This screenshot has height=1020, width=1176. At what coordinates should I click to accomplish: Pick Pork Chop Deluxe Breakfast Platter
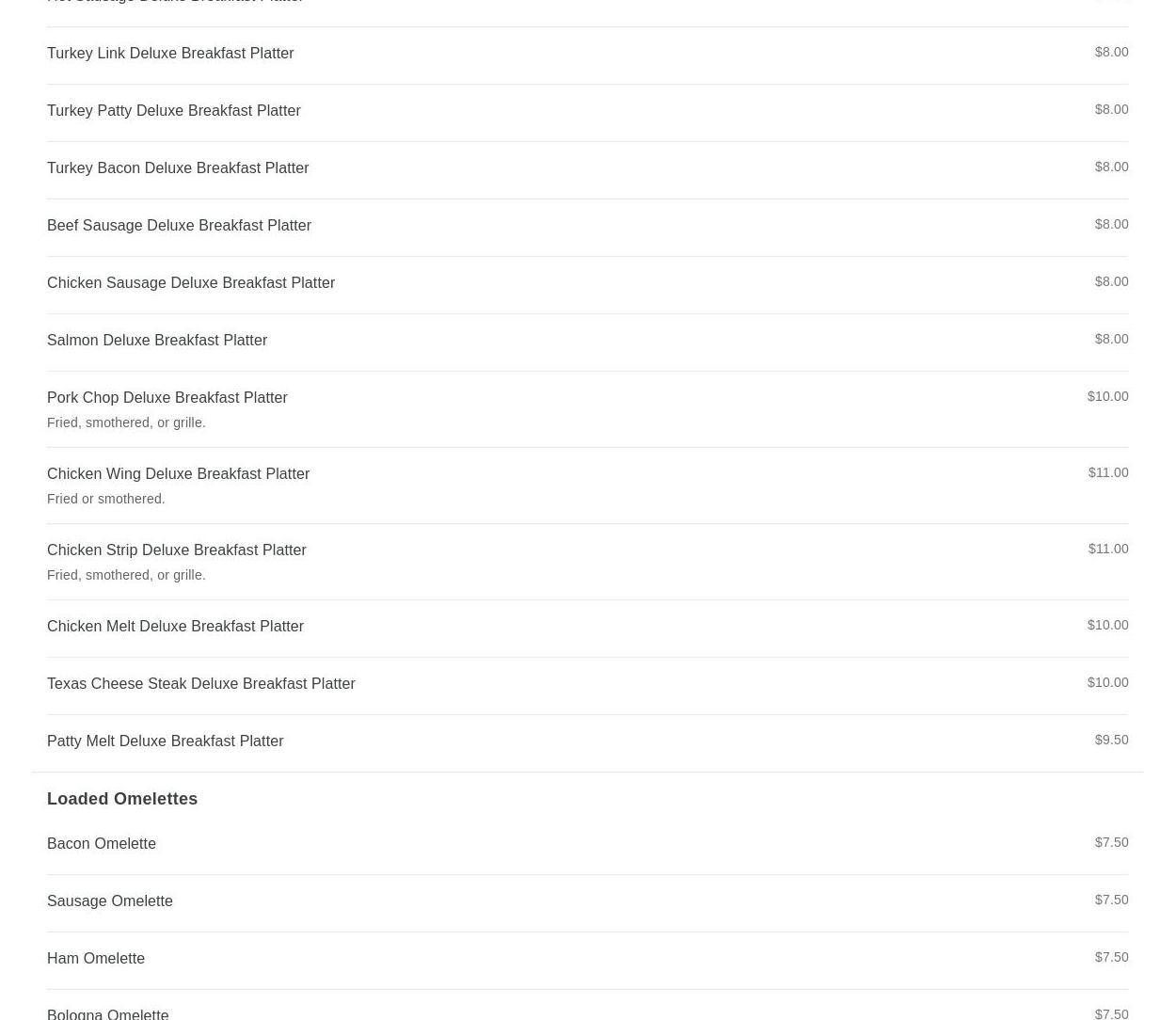[587, 409]
